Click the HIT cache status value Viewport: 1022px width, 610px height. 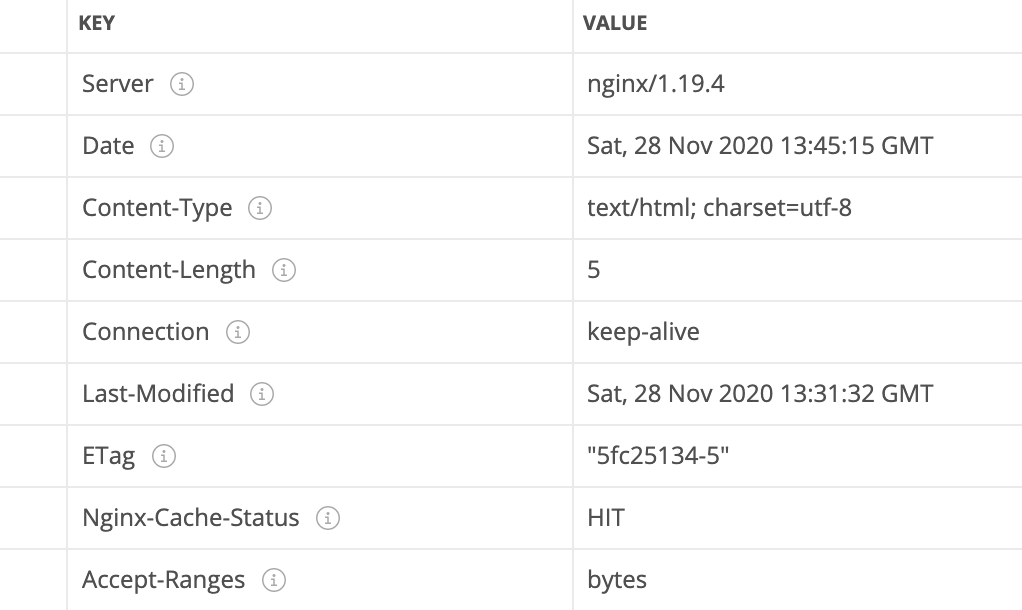(606, 518)
